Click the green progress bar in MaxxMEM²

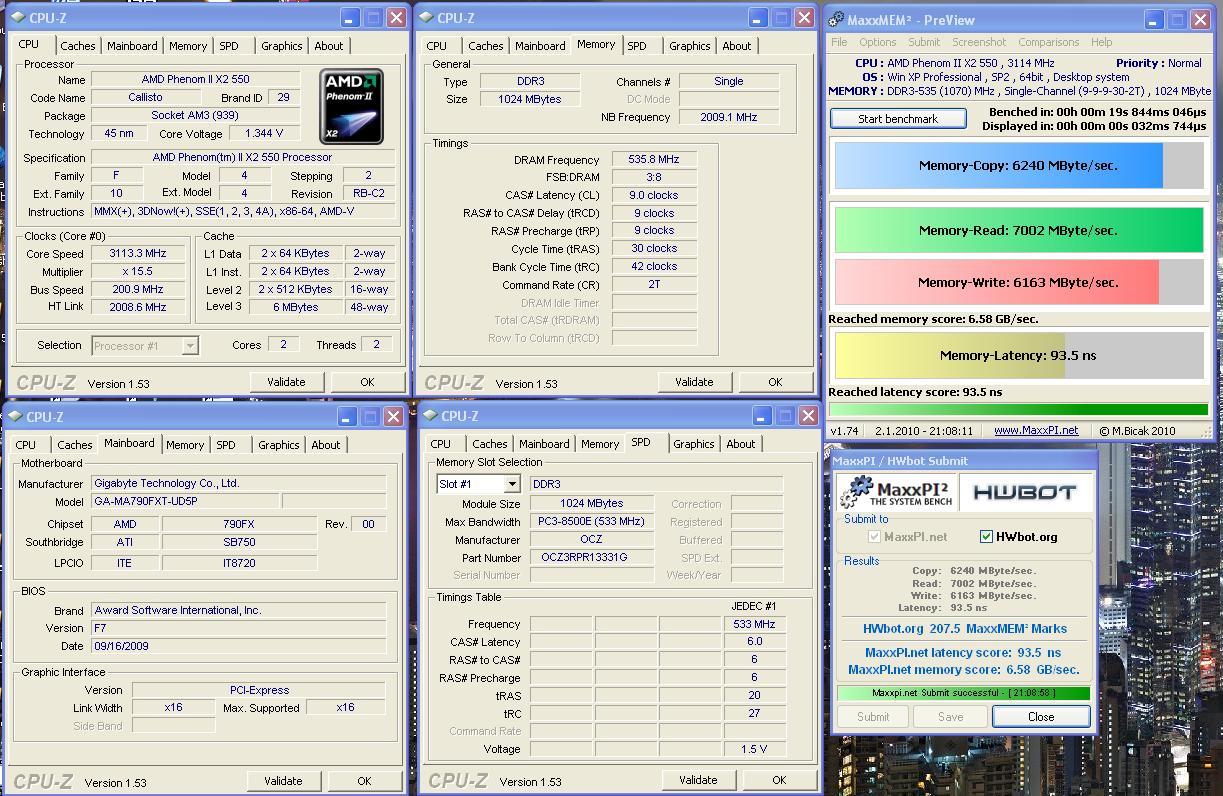click(x=1018, y=409)
